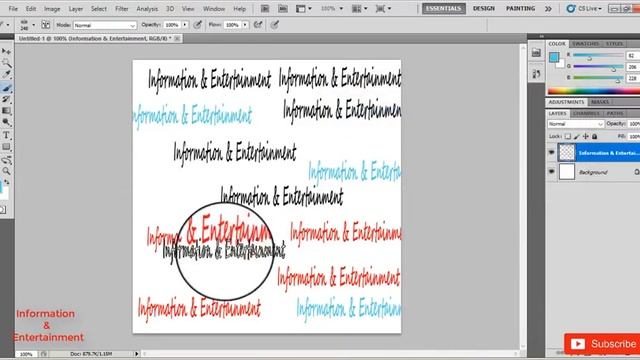Hide the Background layer

point(551,172)
